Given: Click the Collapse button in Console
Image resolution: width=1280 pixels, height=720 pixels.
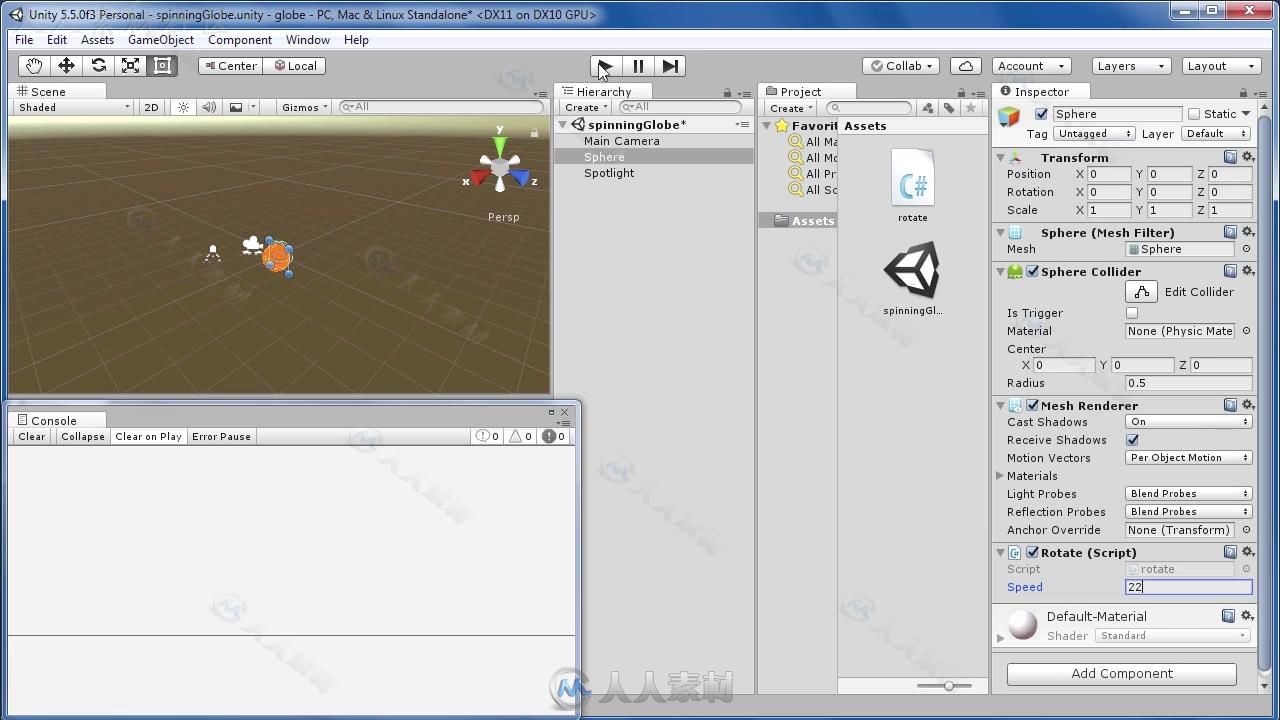Looking at the screenshot, I should (x=83, y=436).
